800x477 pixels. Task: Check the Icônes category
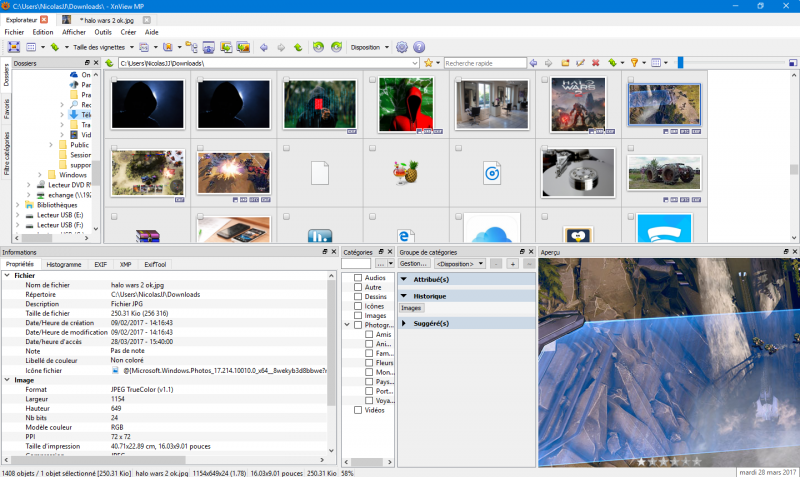coord(358,306)
